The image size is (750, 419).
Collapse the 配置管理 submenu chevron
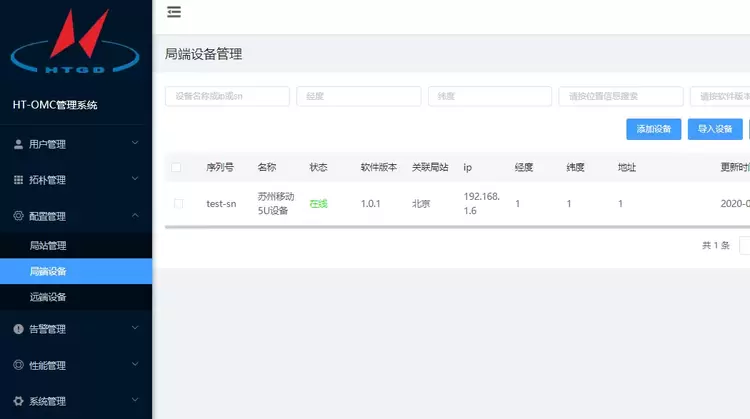135,216
